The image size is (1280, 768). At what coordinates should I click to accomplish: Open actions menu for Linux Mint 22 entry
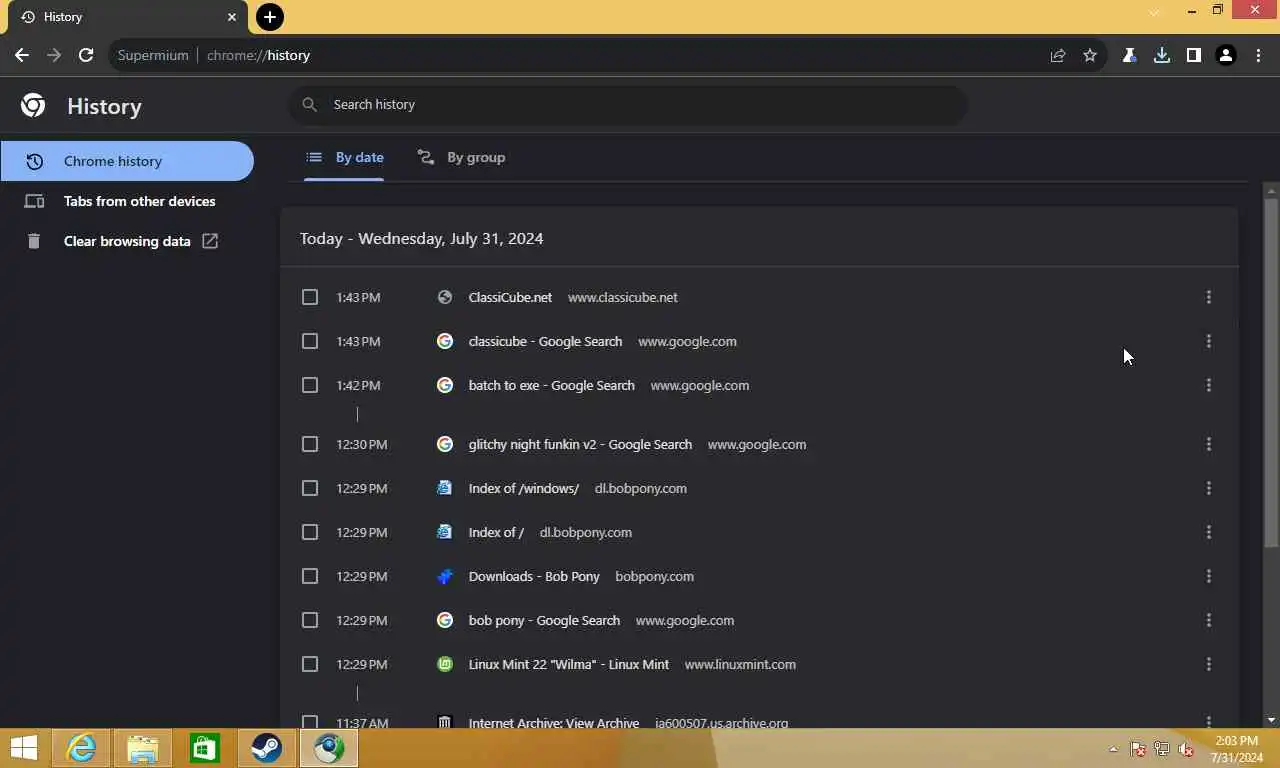click(x=1208, y=664)
